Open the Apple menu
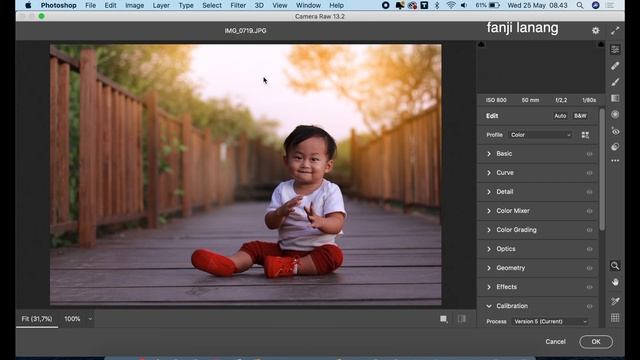The width and height of the screenshot is (640, 360). pyautogui.click(x=28, y=5)
